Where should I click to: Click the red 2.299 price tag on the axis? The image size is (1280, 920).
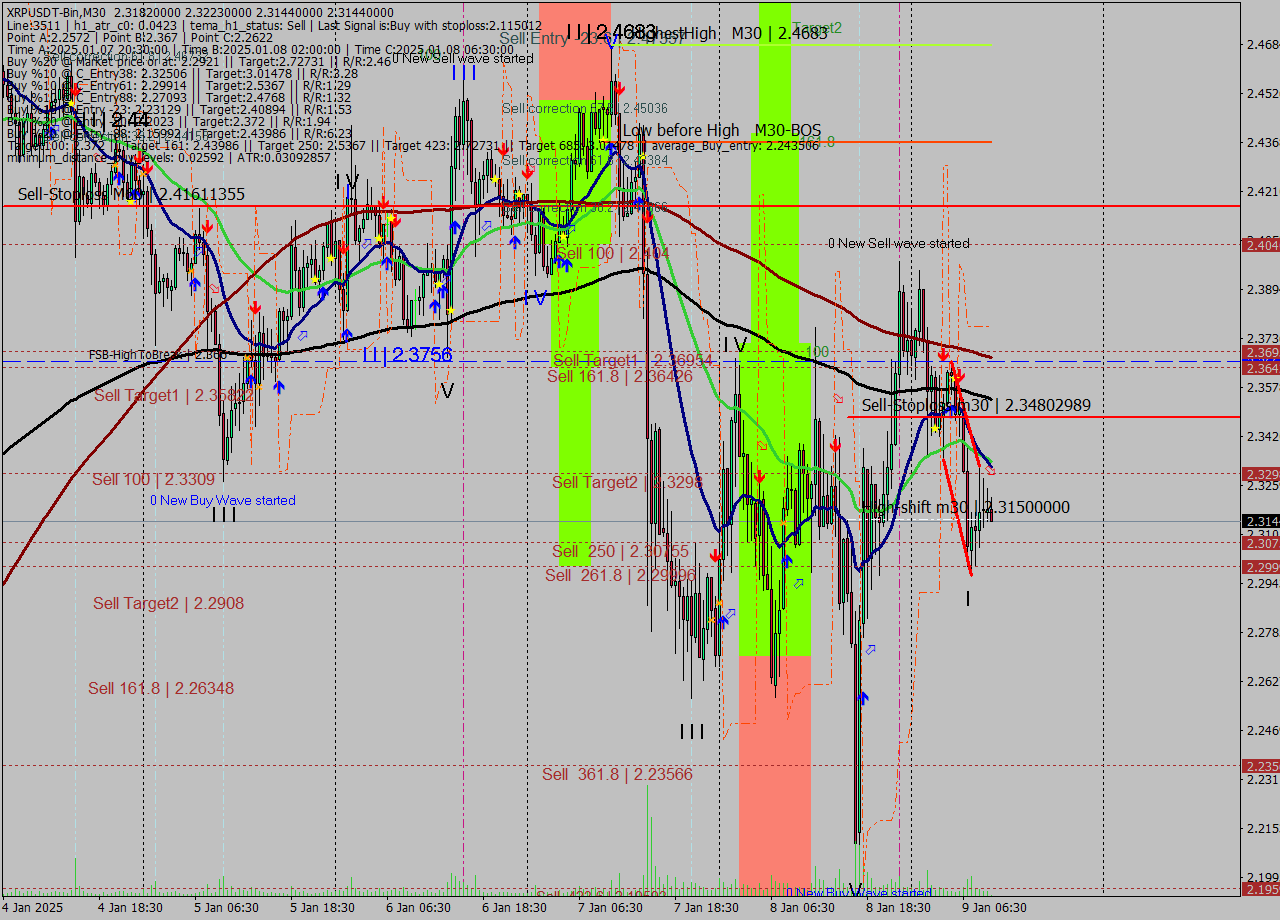click(x=1260, y=566)
